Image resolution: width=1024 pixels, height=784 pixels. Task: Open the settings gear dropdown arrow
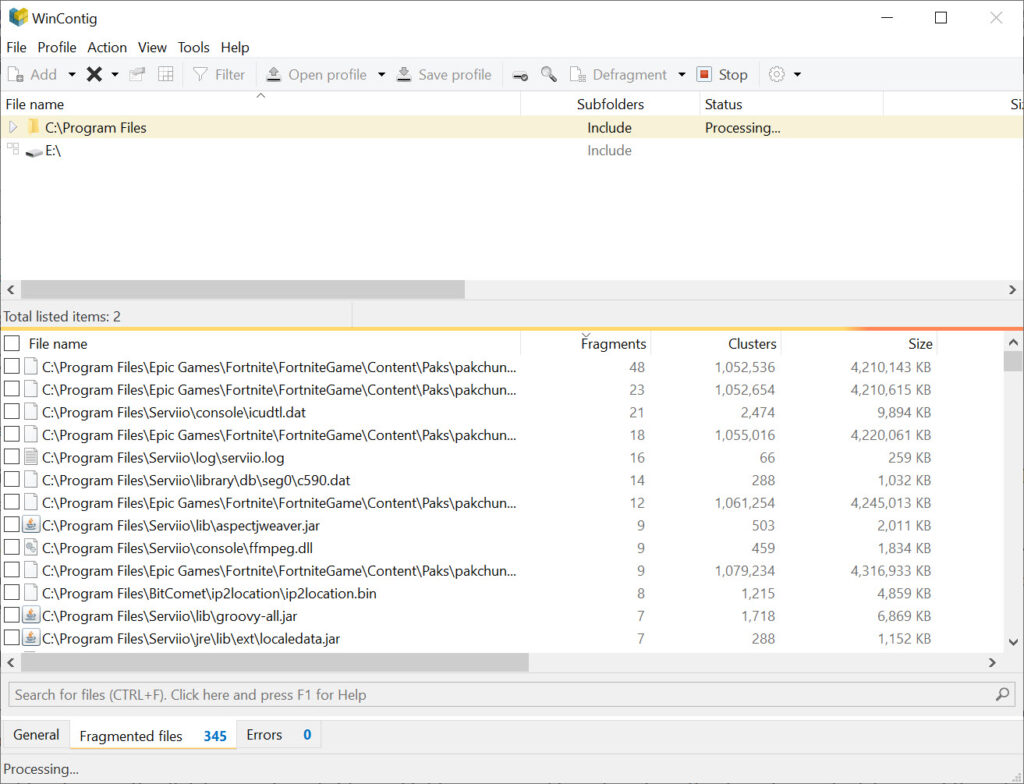click(797, 74)
